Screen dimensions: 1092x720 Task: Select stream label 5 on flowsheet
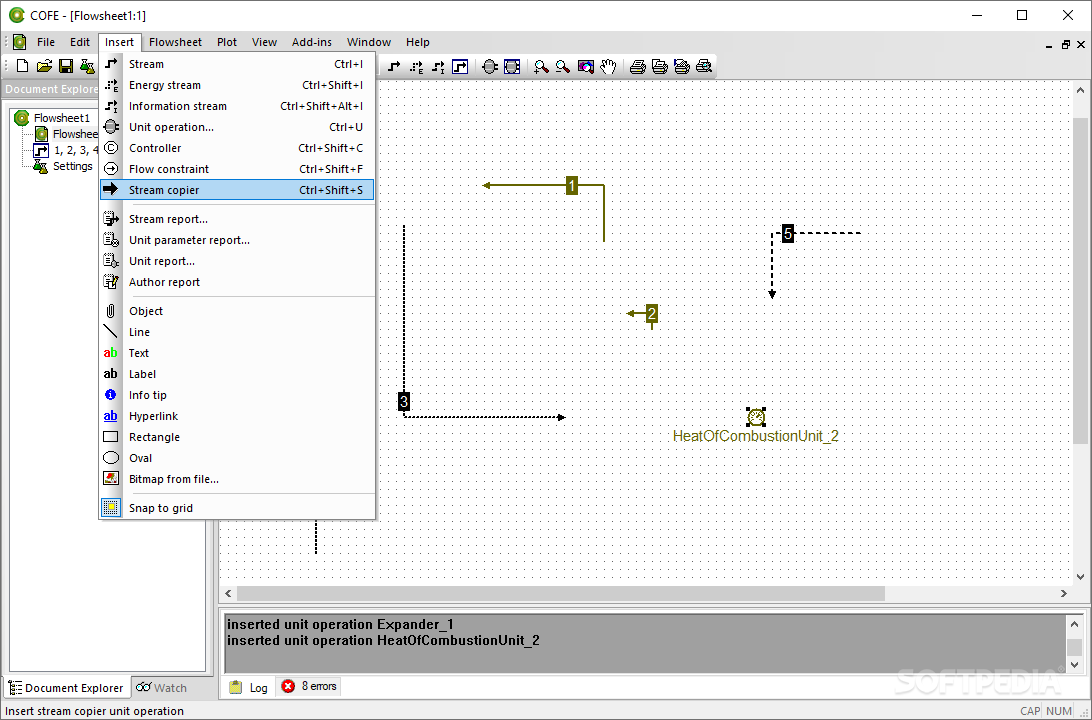[x=788, y=233]
